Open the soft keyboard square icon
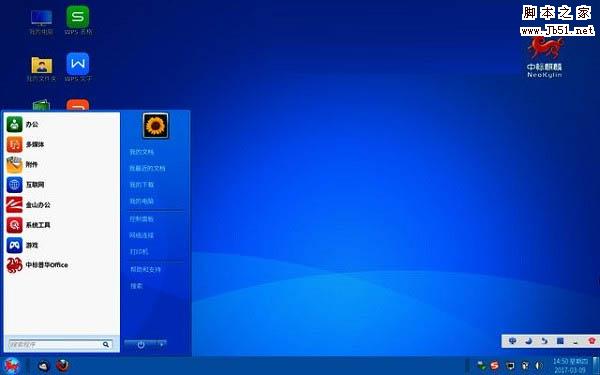Image resolution: width=600 pixels, height=375 pixels. (x=560, y=341)
